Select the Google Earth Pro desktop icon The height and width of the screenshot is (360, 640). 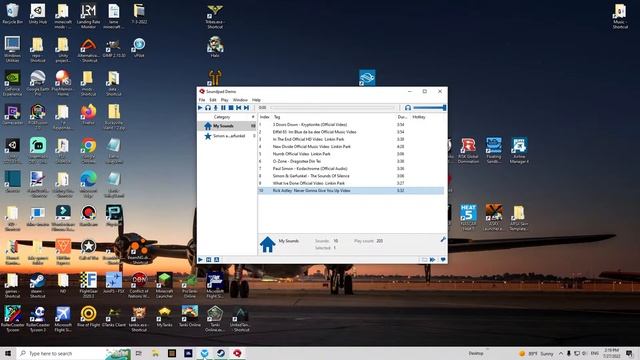coord(38,83)
